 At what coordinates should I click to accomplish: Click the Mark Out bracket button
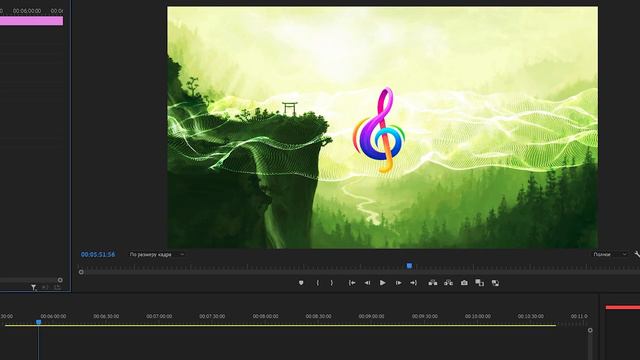(x=331, y=283)
